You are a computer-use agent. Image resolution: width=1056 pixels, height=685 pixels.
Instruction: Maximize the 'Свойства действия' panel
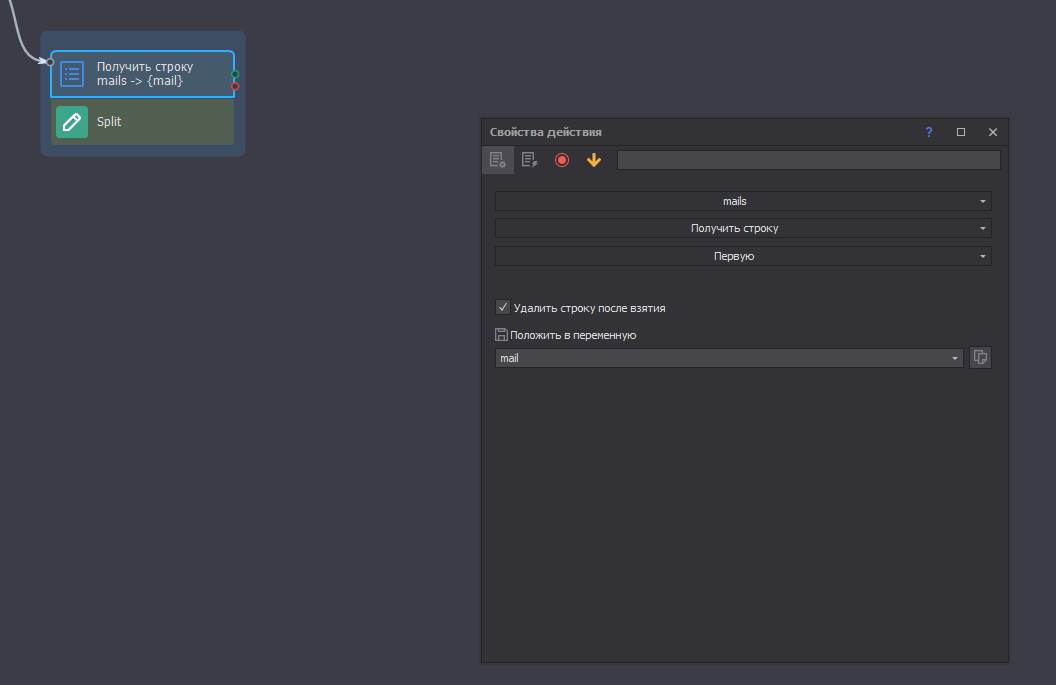tap(961, 132)
